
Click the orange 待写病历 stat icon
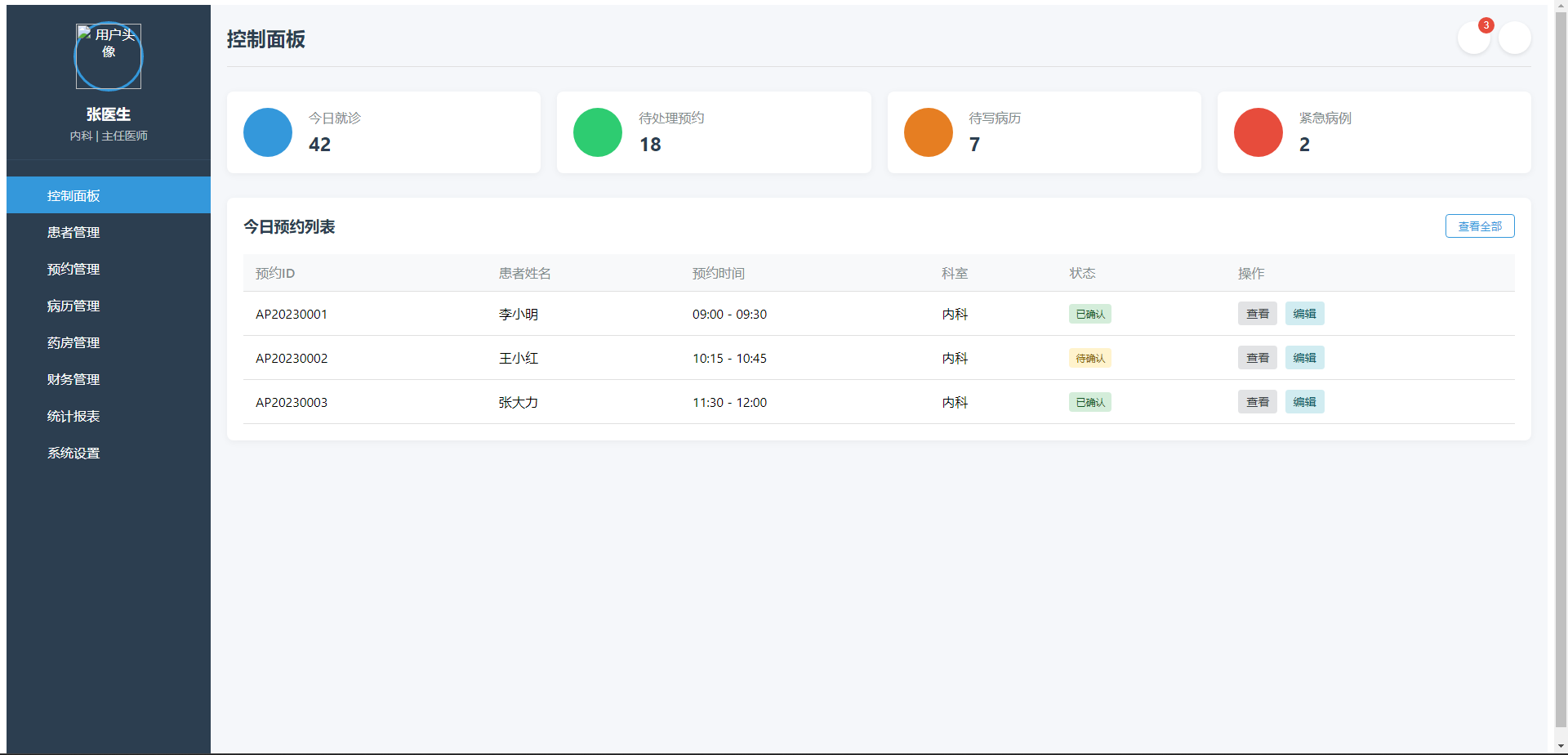click(928, 132)
